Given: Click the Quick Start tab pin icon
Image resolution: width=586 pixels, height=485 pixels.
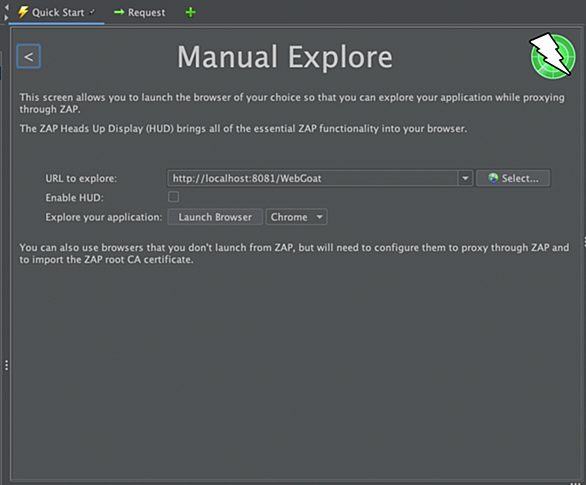Looking at the screenshot, I should tap(92, 12).
